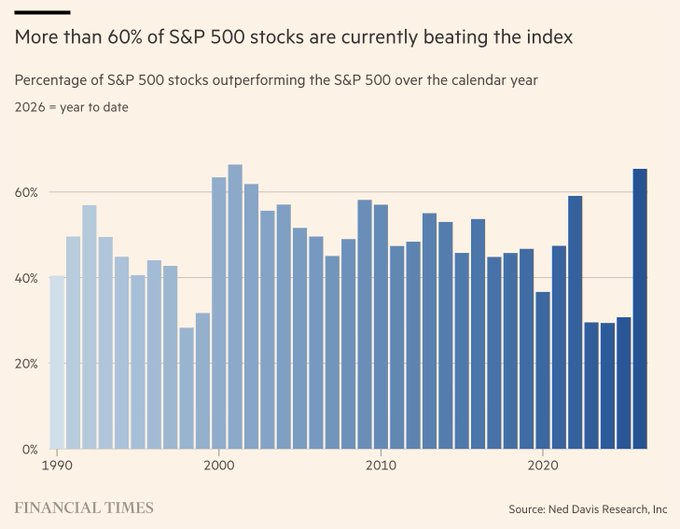Click the Ned Davis Research source text
This screenshot has width=680, height=529.
click(x=588, y=509)
